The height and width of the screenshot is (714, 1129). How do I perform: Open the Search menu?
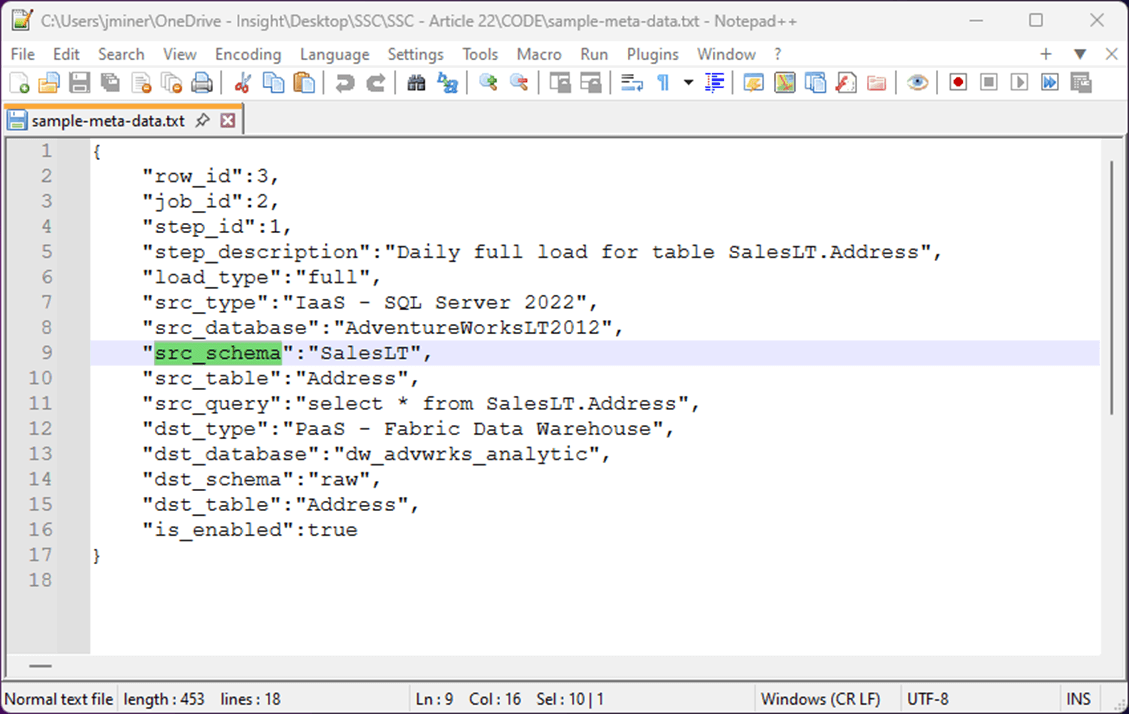click(x=121, y=55)
